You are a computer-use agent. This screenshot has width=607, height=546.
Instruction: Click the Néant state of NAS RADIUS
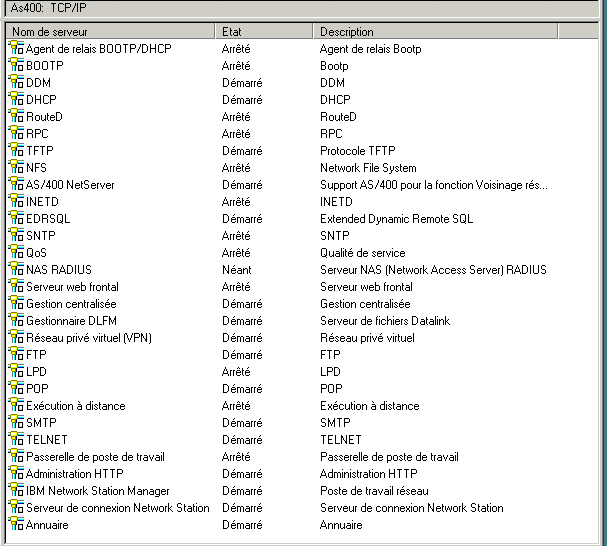tap(237, 270)
